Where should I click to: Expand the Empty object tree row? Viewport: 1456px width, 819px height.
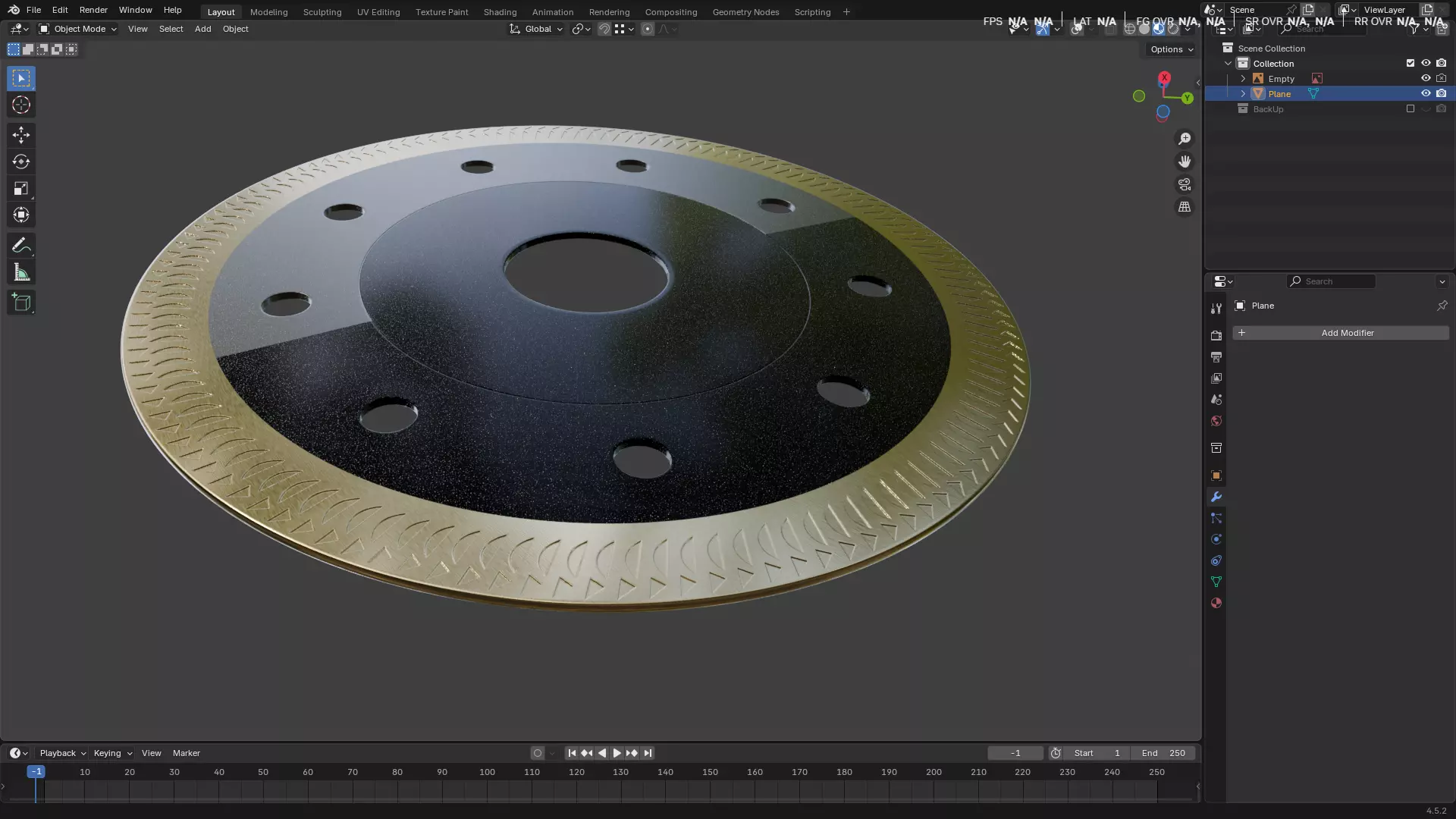click(1243, 78)
